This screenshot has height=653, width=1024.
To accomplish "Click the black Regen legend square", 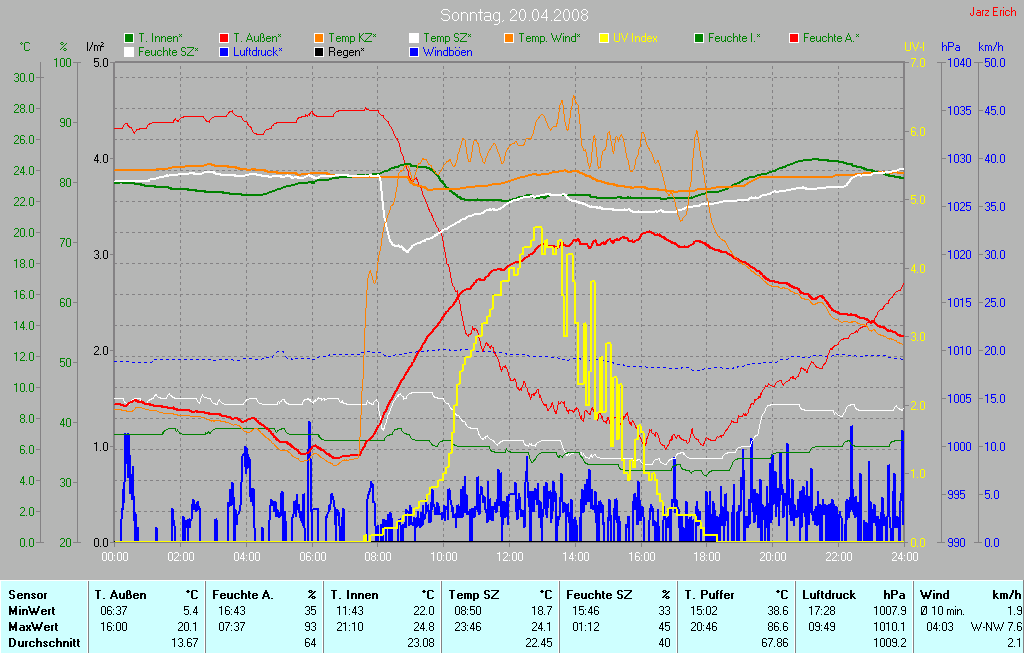I will [x=319, y=51].
